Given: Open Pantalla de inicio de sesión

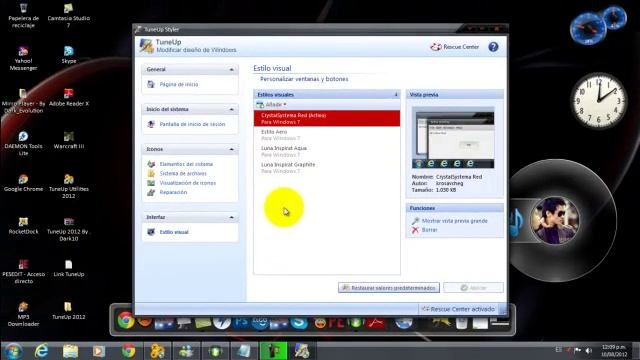Looking at the screenshot, I should pos(192,124).
